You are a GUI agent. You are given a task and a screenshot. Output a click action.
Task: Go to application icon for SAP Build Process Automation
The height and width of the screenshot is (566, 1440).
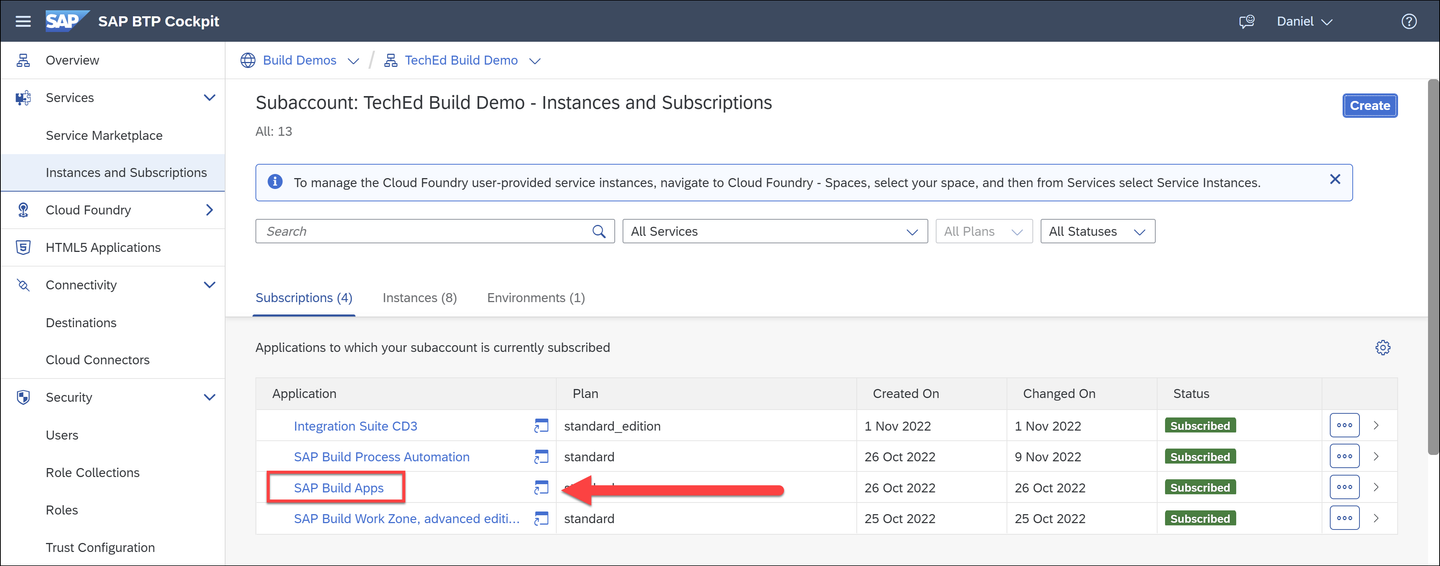coord(541,457)
